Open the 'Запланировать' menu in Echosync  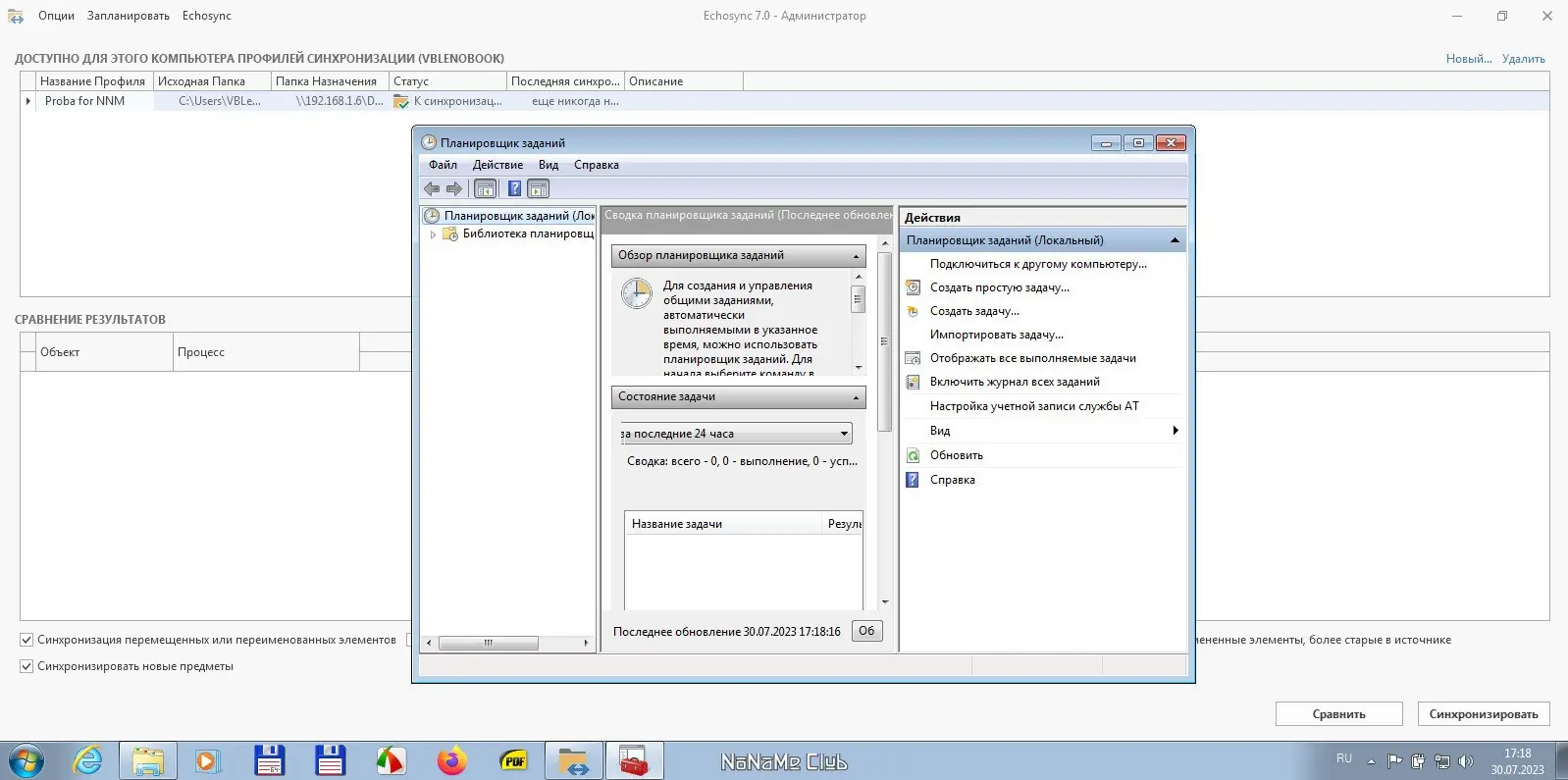click(x=129, y=16)
